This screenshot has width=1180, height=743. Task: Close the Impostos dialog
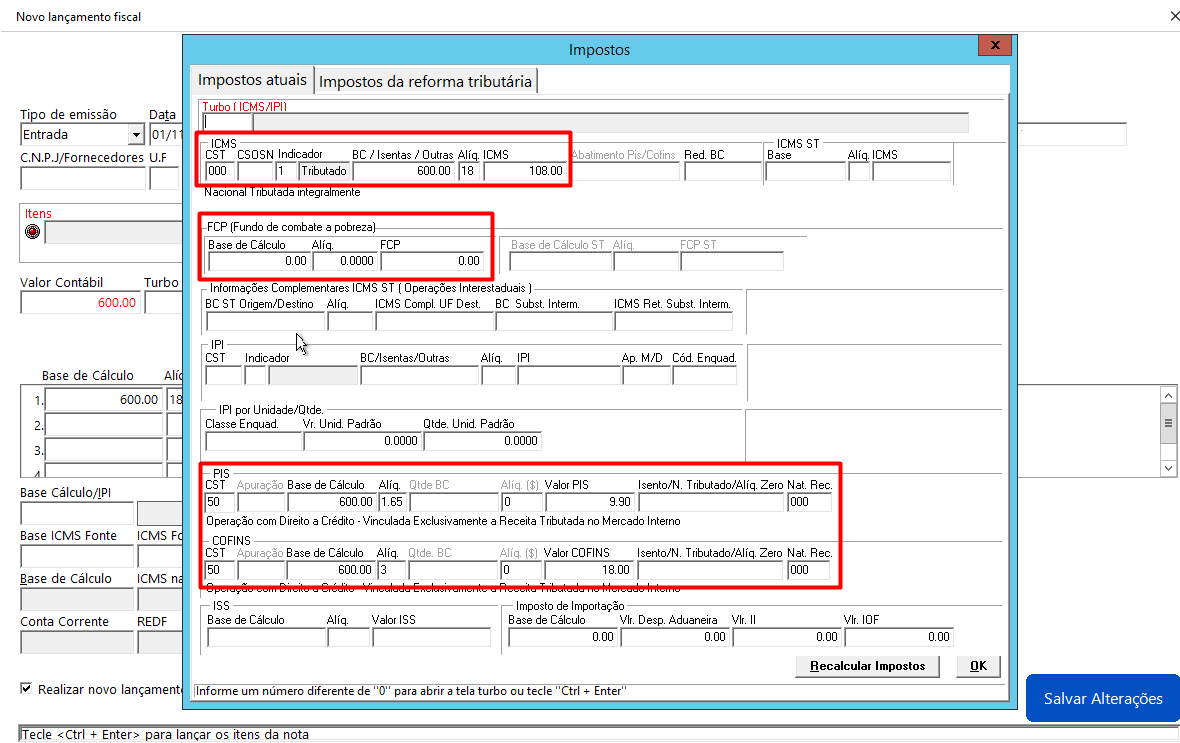click(x=994, y=45)
